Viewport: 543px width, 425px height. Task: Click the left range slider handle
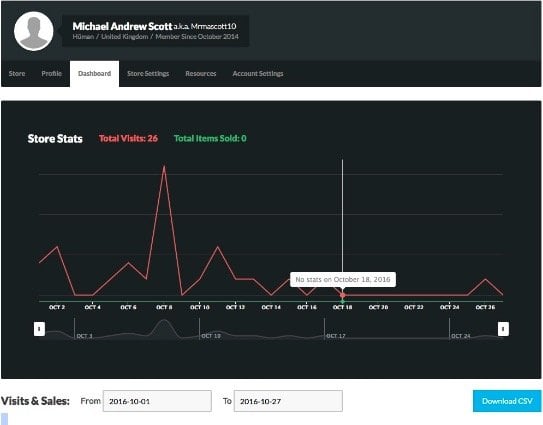coord(39,329)
